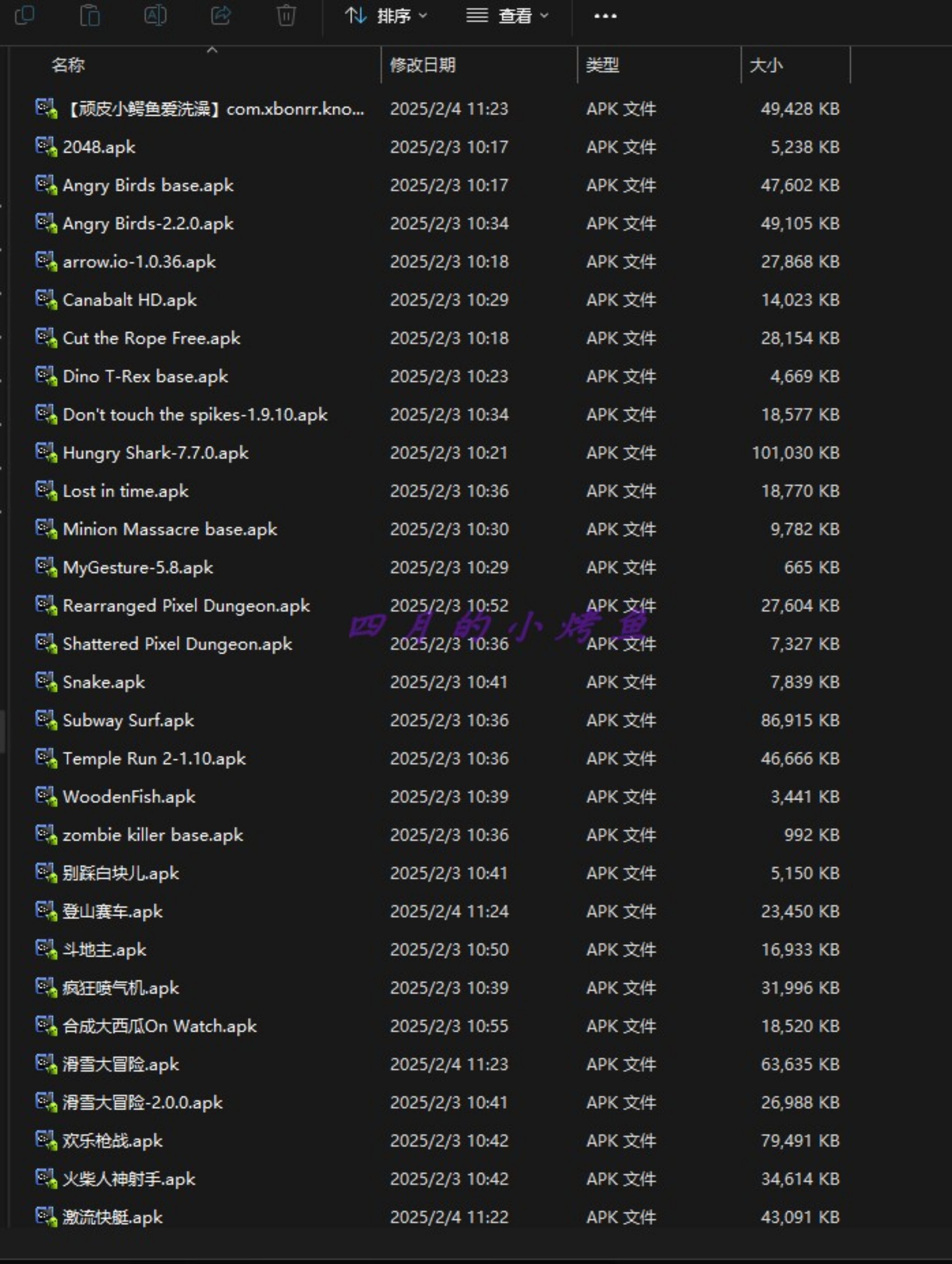Select file name 别踩白块儿.apk
Image resolution: width=952 pixels, height=1264 pixels.
click(x=121, y=873)
